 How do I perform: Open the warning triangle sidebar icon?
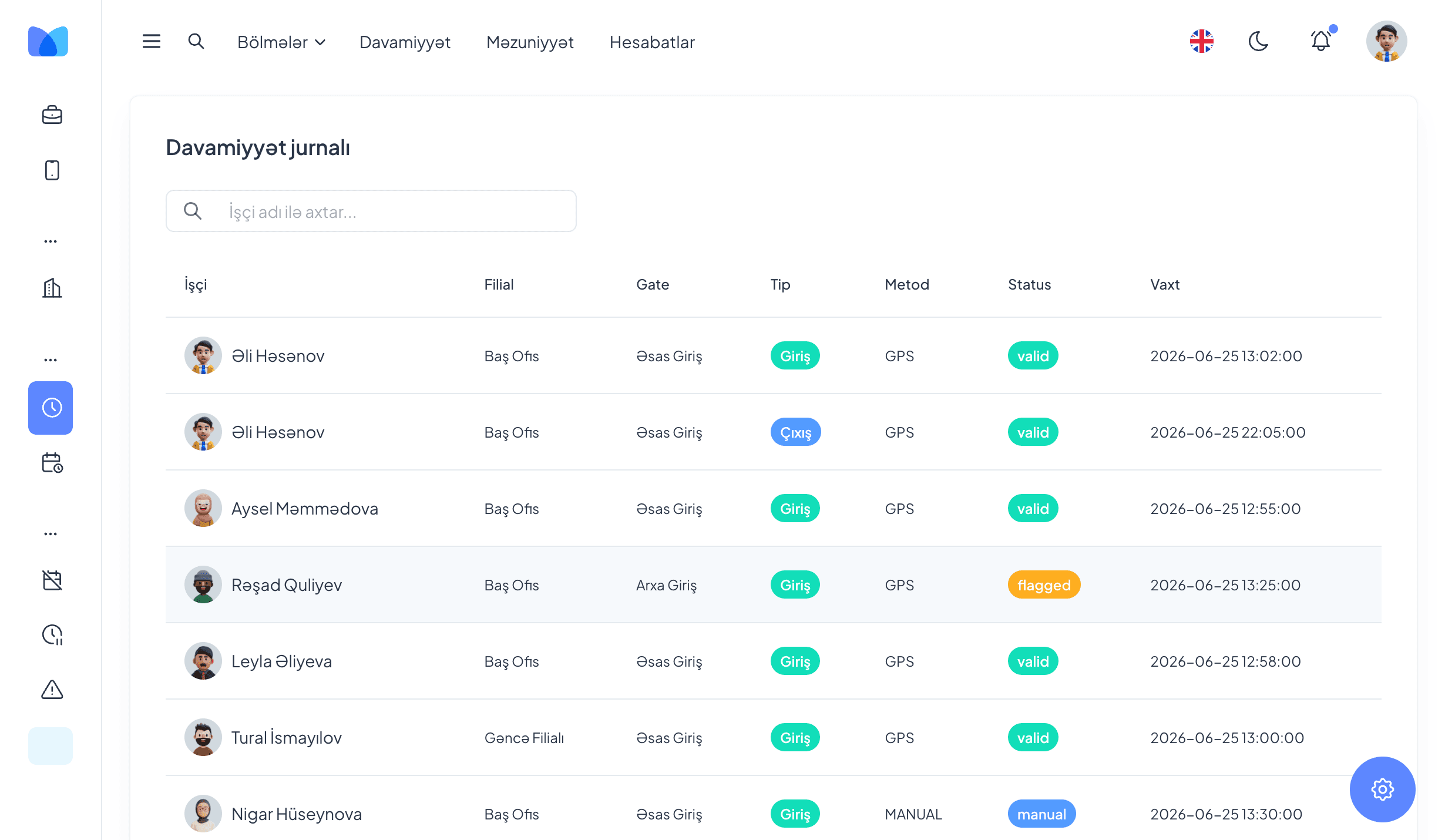click(x=52, y=690)
